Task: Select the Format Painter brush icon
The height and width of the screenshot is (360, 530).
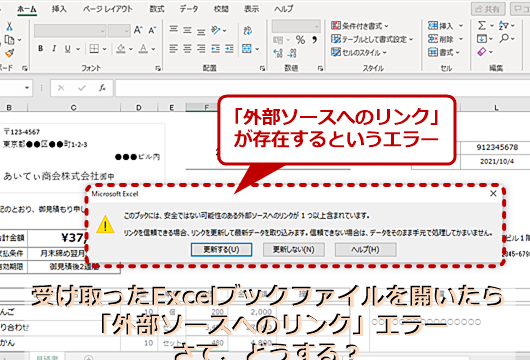Action: click(9, 53)
